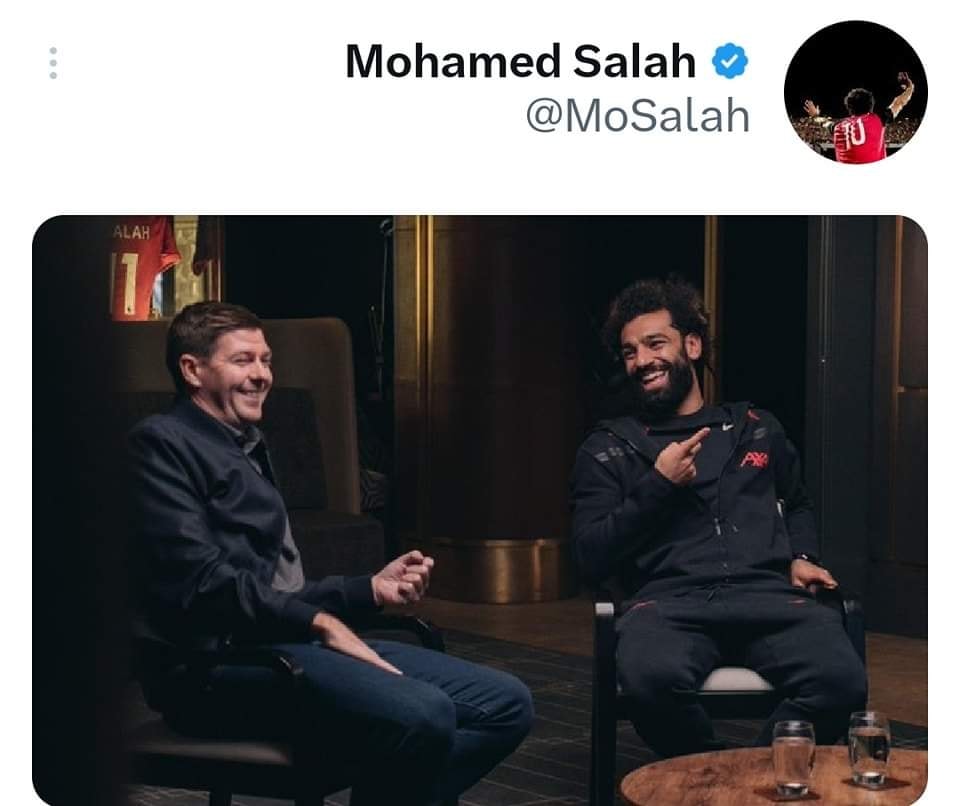
Task: Click the white armrest of the right chair
Action: tap(604, 610)
